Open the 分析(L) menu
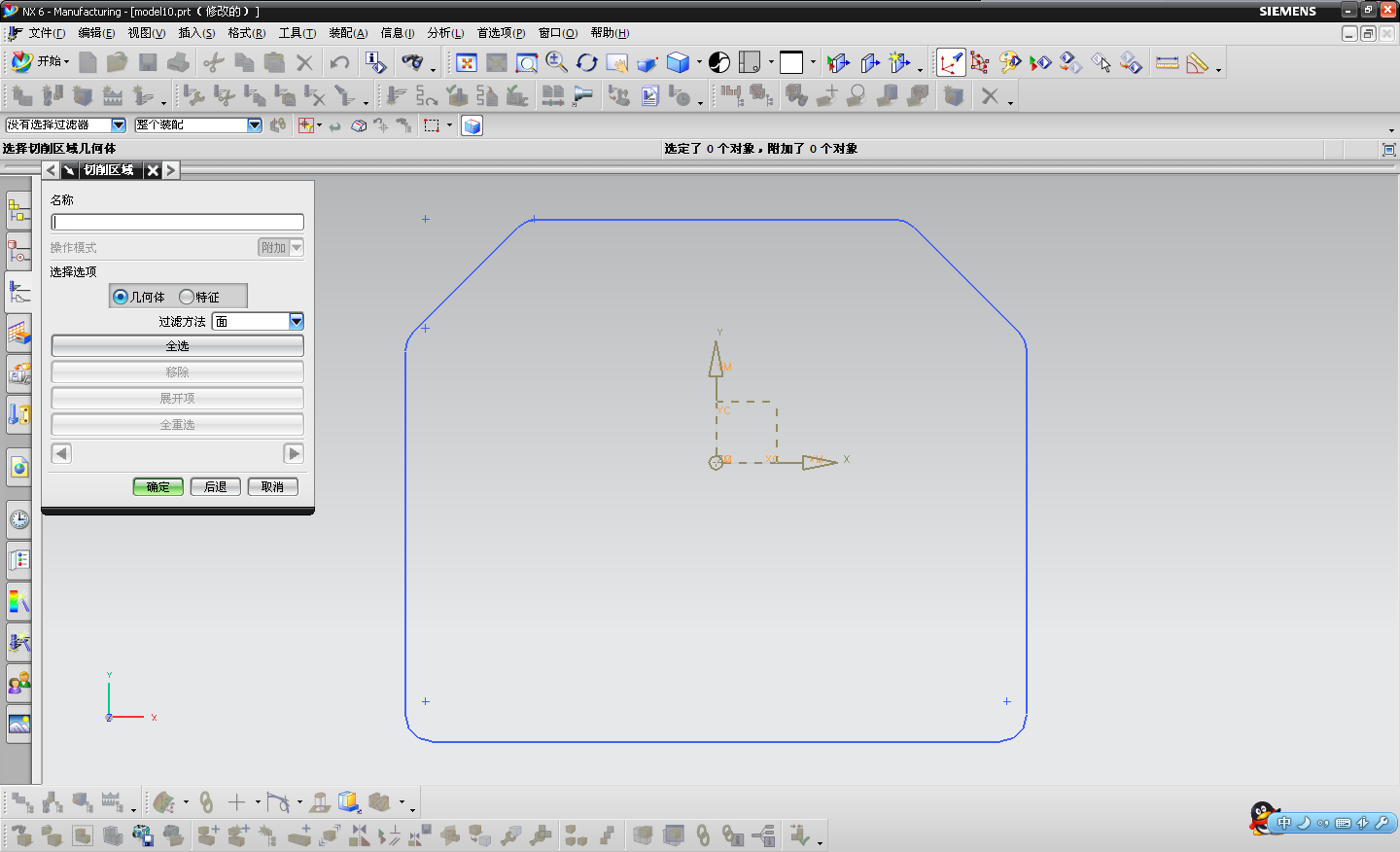The width and height of the screenshot is (1400, 852). (x=445, y=33)
